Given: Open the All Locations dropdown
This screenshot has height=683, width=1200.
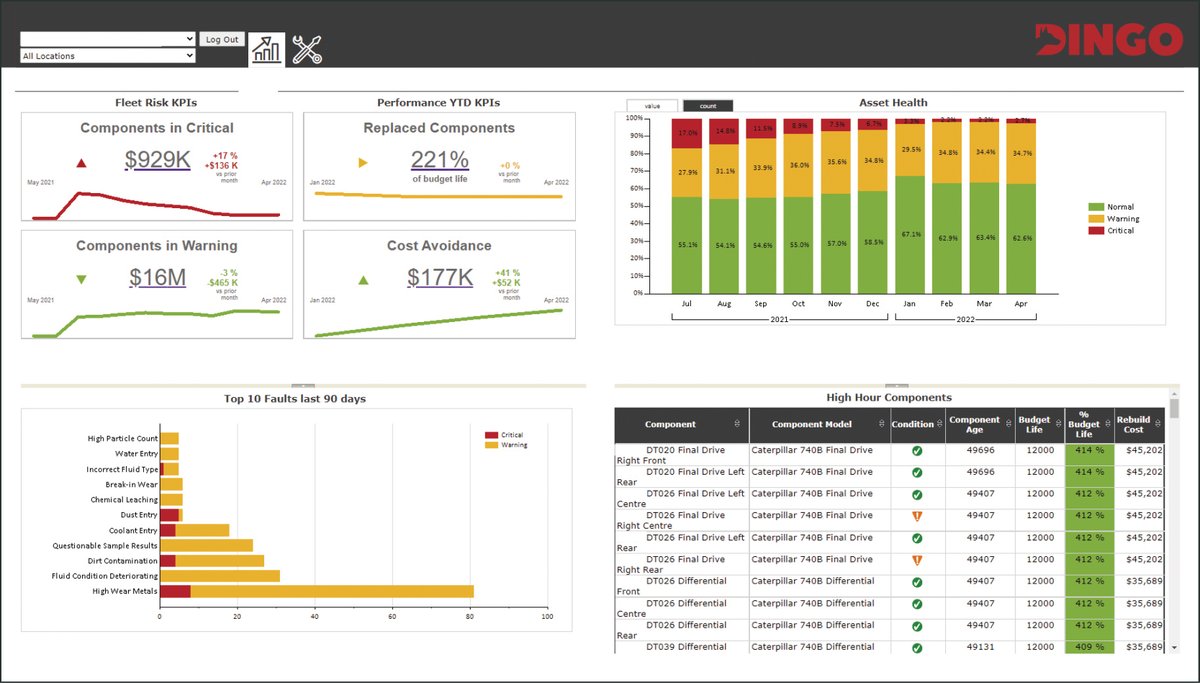Looking at the screenshot, I should point(107,56).
